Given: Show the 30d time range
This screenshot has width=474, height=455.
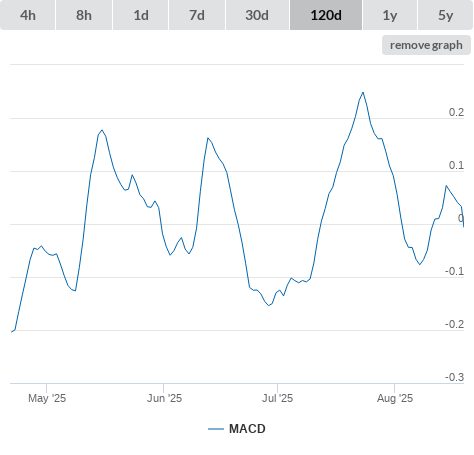Looking at the screenshot, I should point(257,15).
